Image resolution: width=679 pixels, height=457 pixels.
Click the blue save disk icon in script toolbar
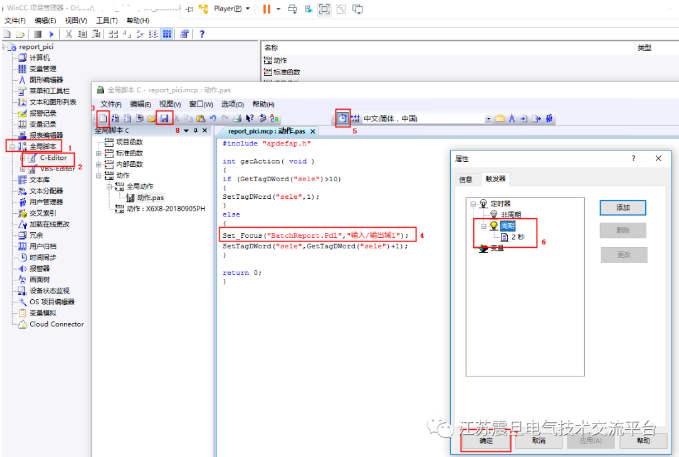164,118
